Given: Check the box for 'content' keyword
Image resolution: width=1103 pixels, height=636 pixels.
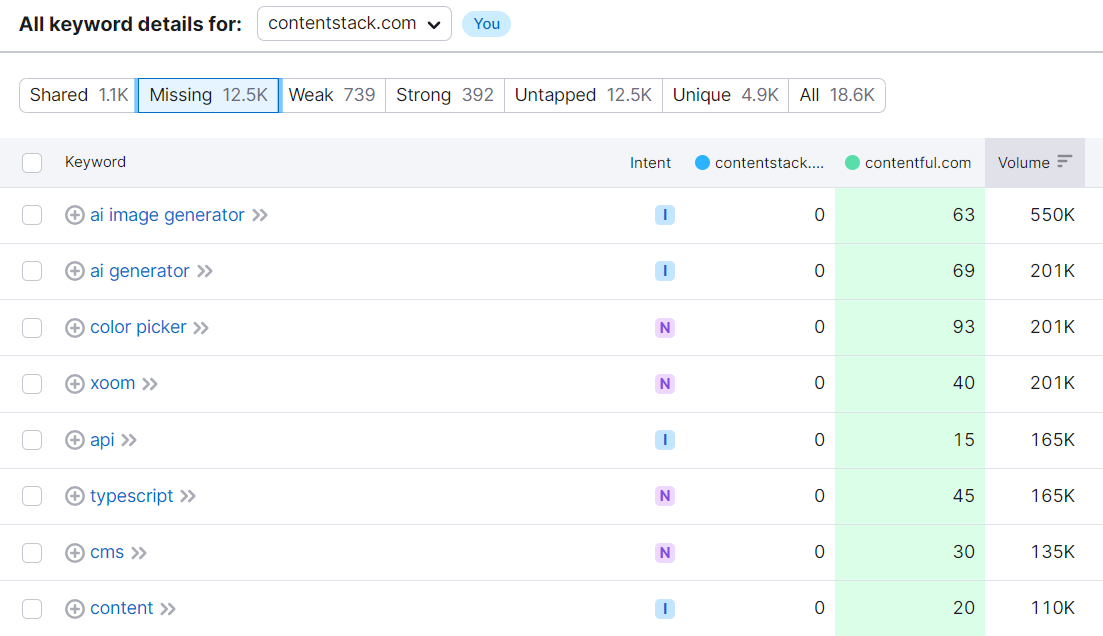Looking at the screenshot, I should 32,609.
